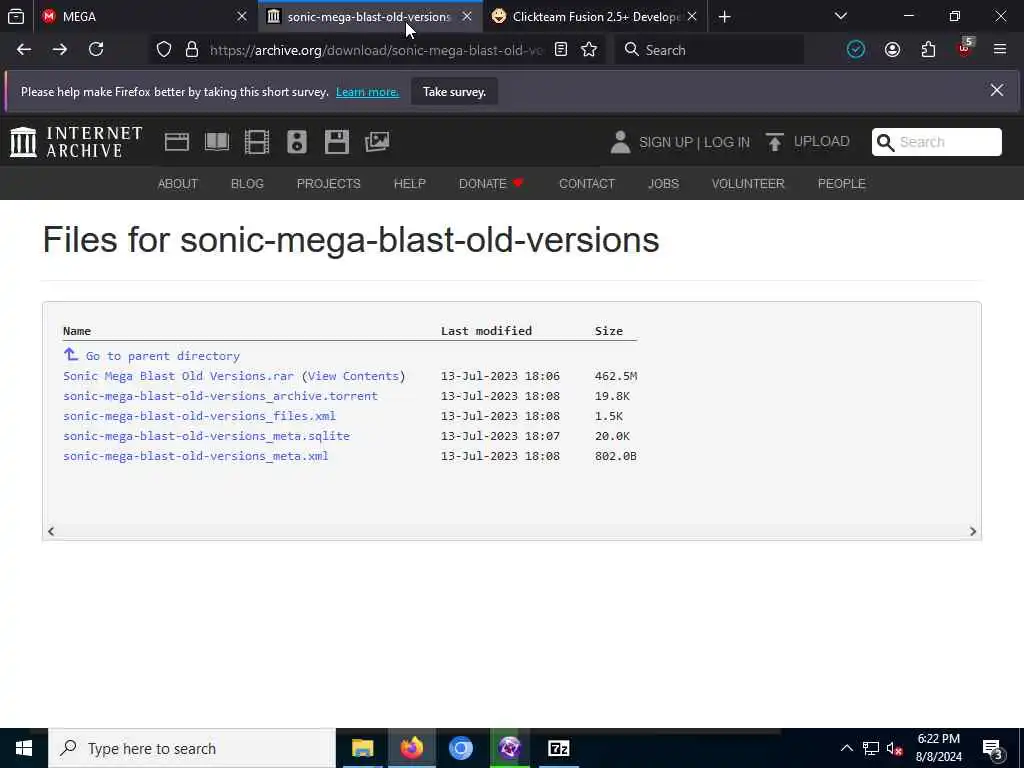Image resolution: width=1024 pixels, height=768 pixels.
Task: Open the Internet Archive Video film icon
Action: (257, 142)
